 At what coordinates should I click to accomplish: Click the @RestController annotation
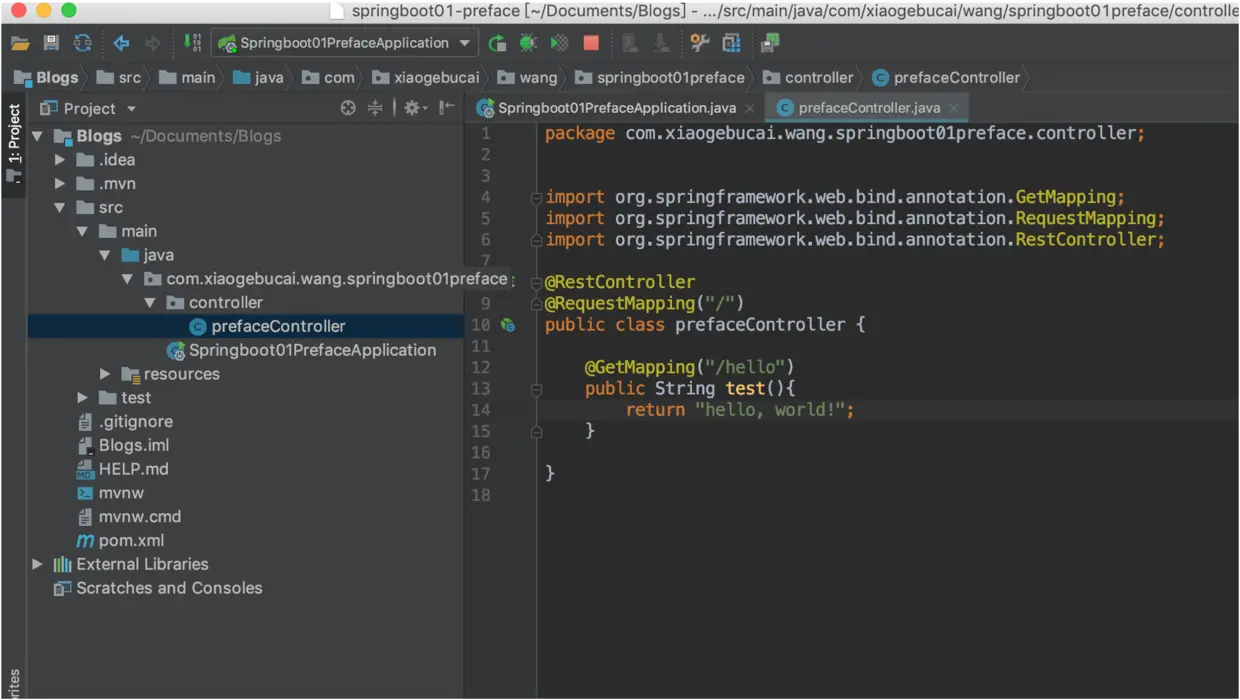click(x=620, y=282)
